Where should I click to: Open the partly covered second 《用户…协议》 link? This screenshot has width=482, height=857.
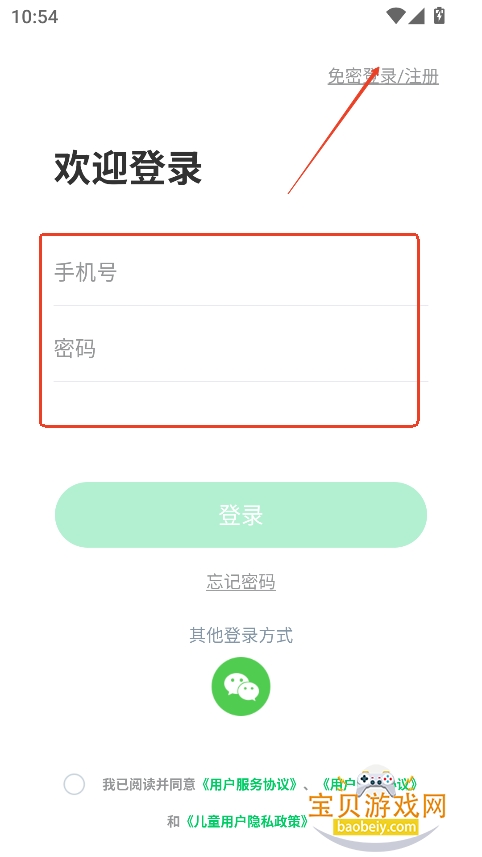point(369,784)
